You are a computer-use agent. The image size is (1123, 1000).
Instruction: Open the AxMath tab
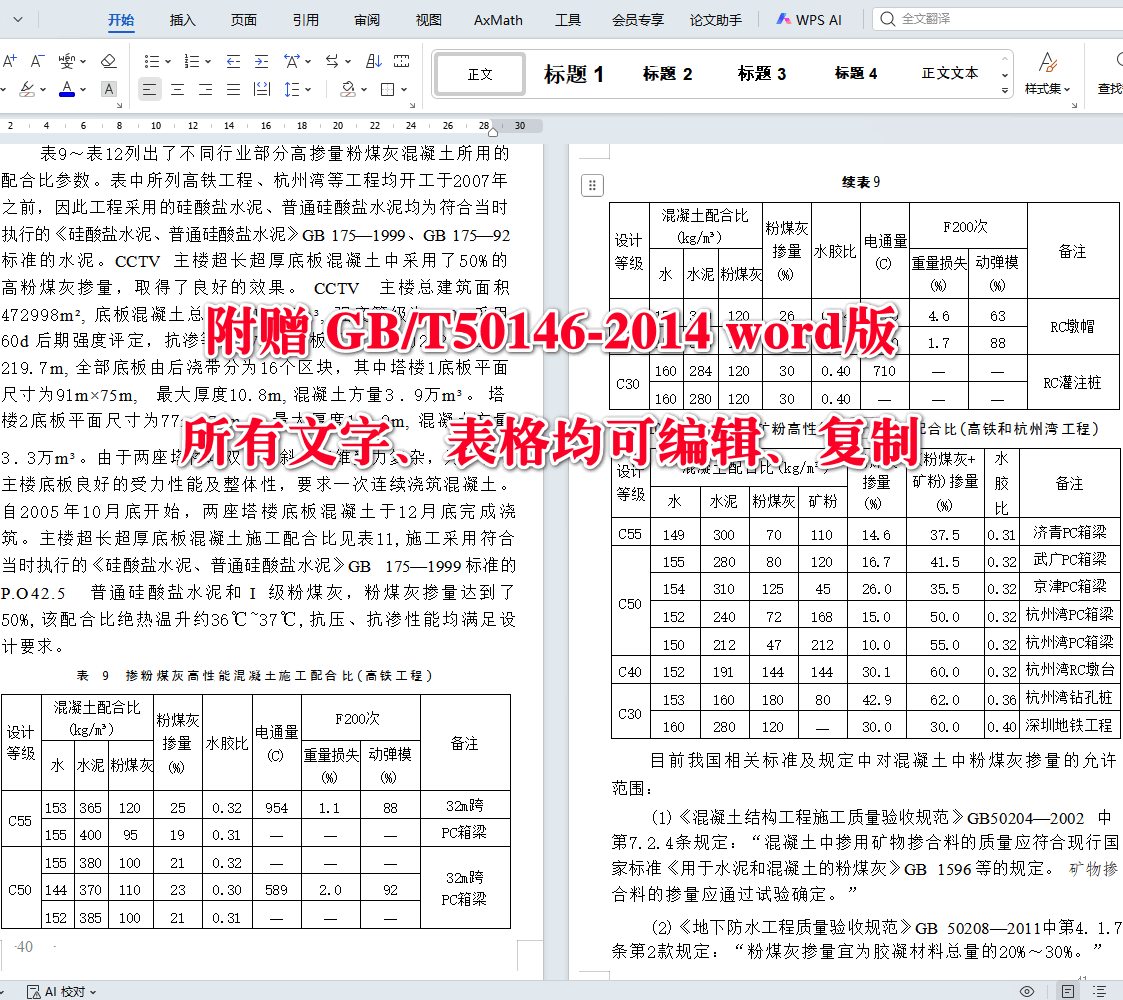498,20
